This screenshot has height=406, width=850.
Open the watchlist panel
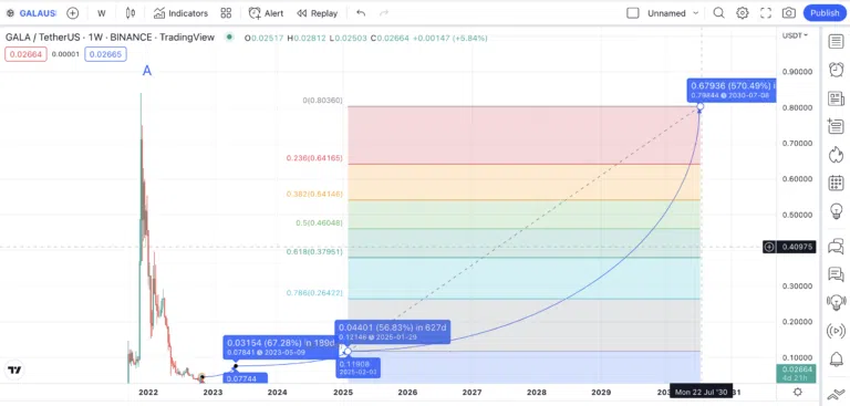coord(836,41)
